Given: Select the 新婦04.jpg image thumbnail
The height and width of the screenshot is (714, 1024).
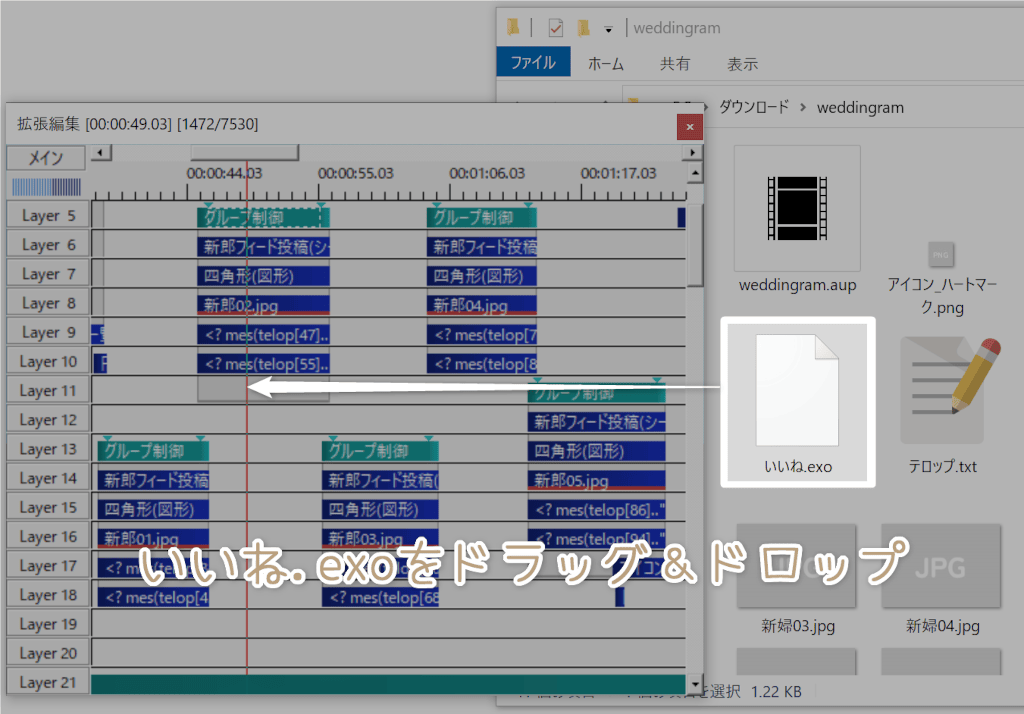Looking at the screenshot, I should tap(941, 565).
